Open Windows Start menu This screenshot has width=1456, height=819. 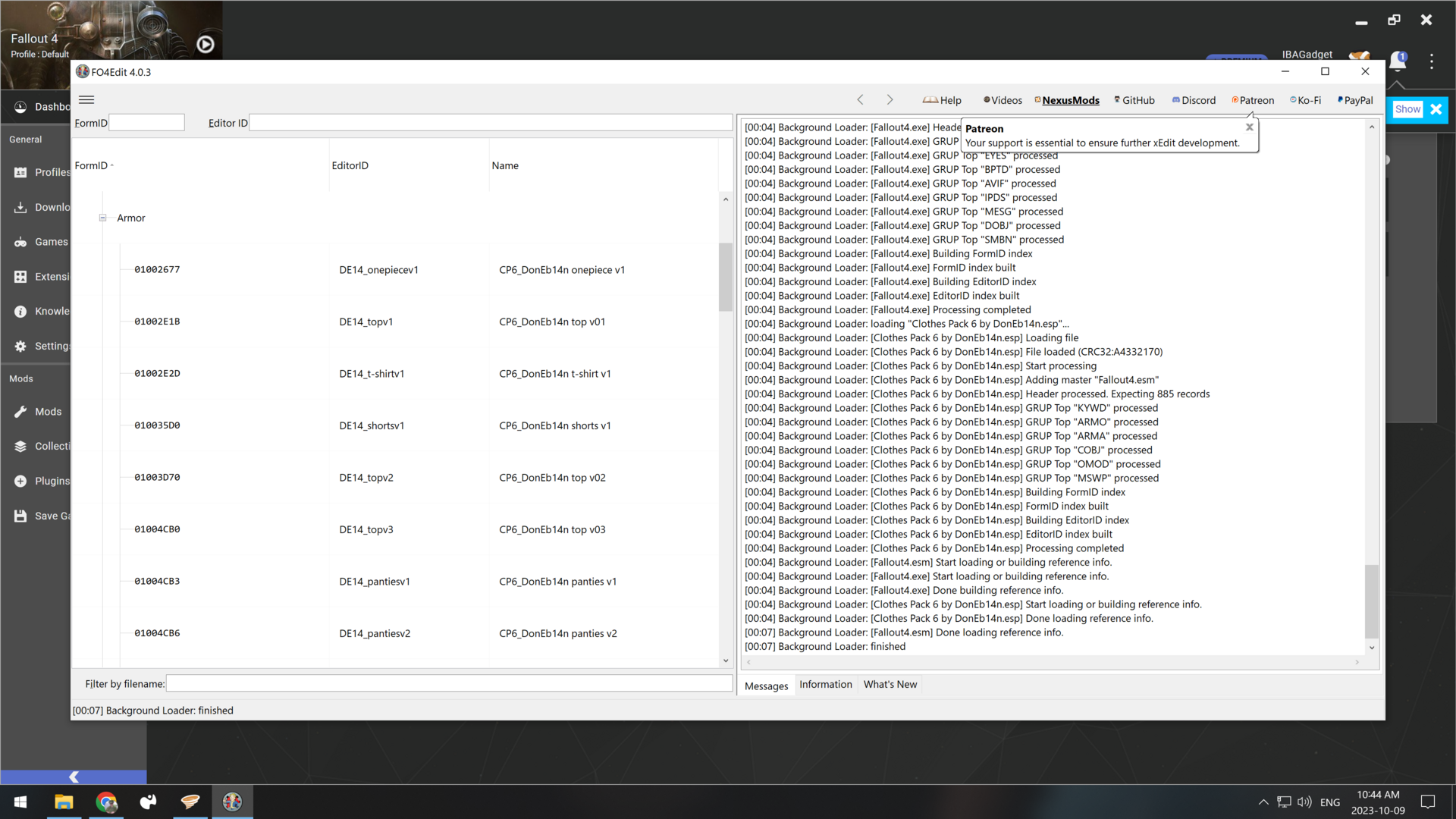click(21, 802)
